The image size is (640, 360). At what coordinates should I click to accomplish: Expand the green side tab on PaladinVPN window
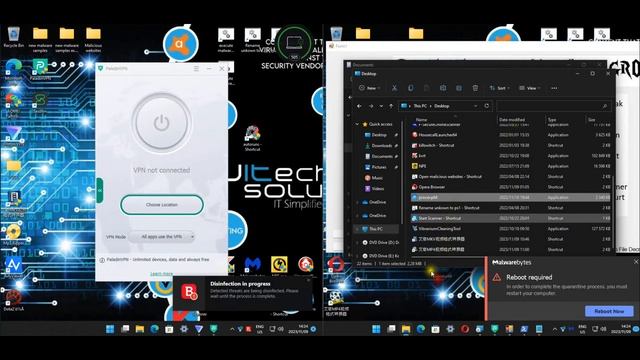tap(99, 190)
